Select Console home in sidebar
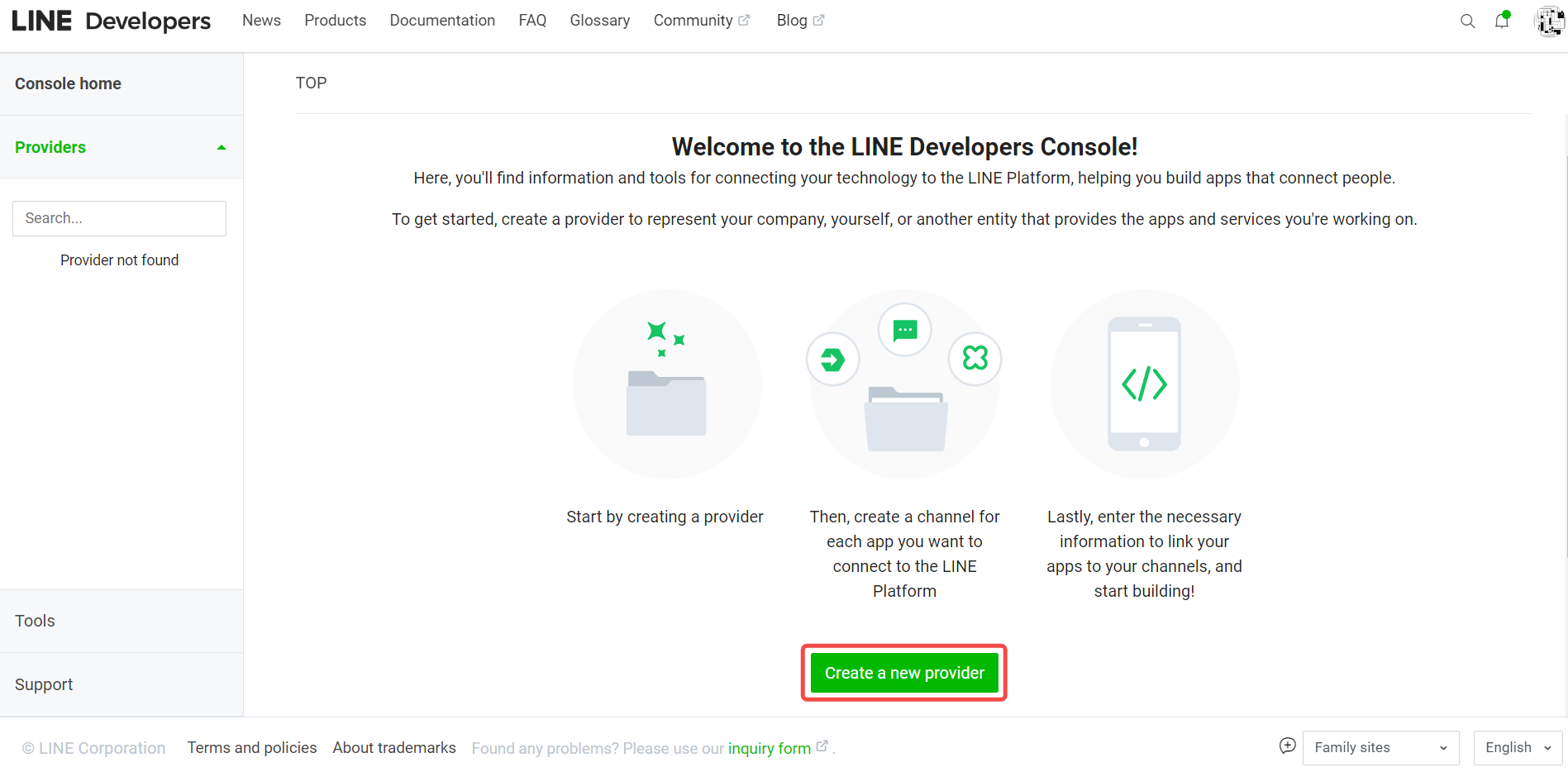The image size is (1568, 772). (x=69, y=84)
